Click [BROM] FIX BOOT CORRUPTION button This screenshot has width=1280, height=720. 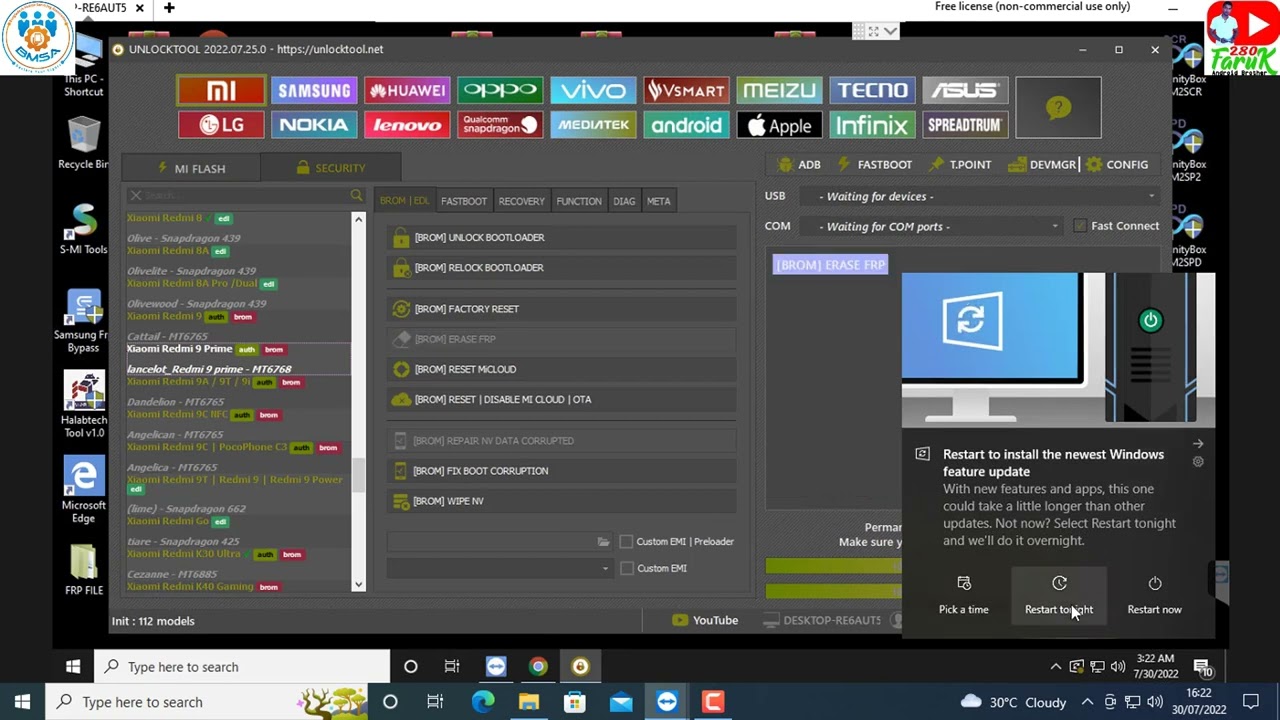(x=561, y=471)
